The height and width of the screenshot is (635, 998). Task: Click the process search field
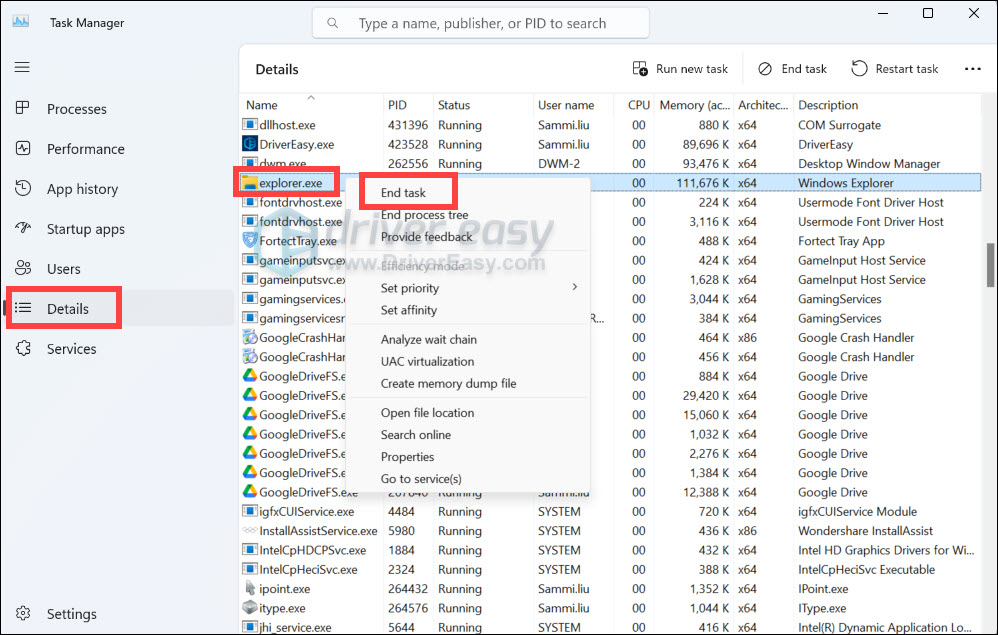480,22
